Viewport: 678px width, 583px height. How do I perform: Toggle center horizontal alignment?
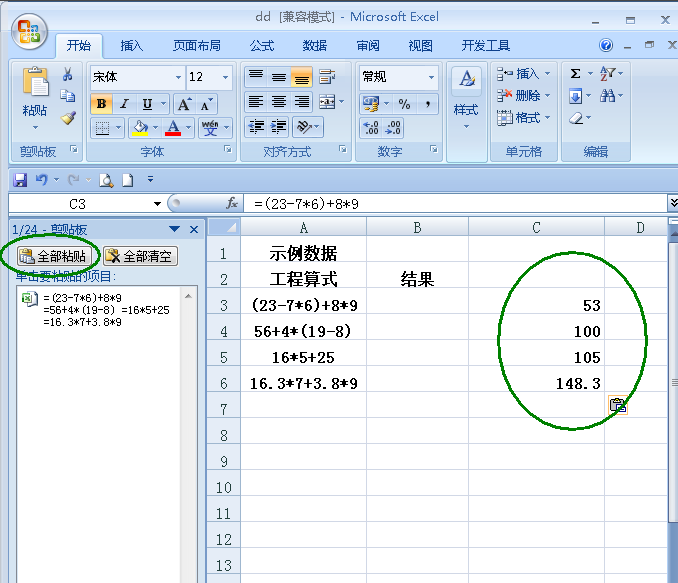point(278,102)
